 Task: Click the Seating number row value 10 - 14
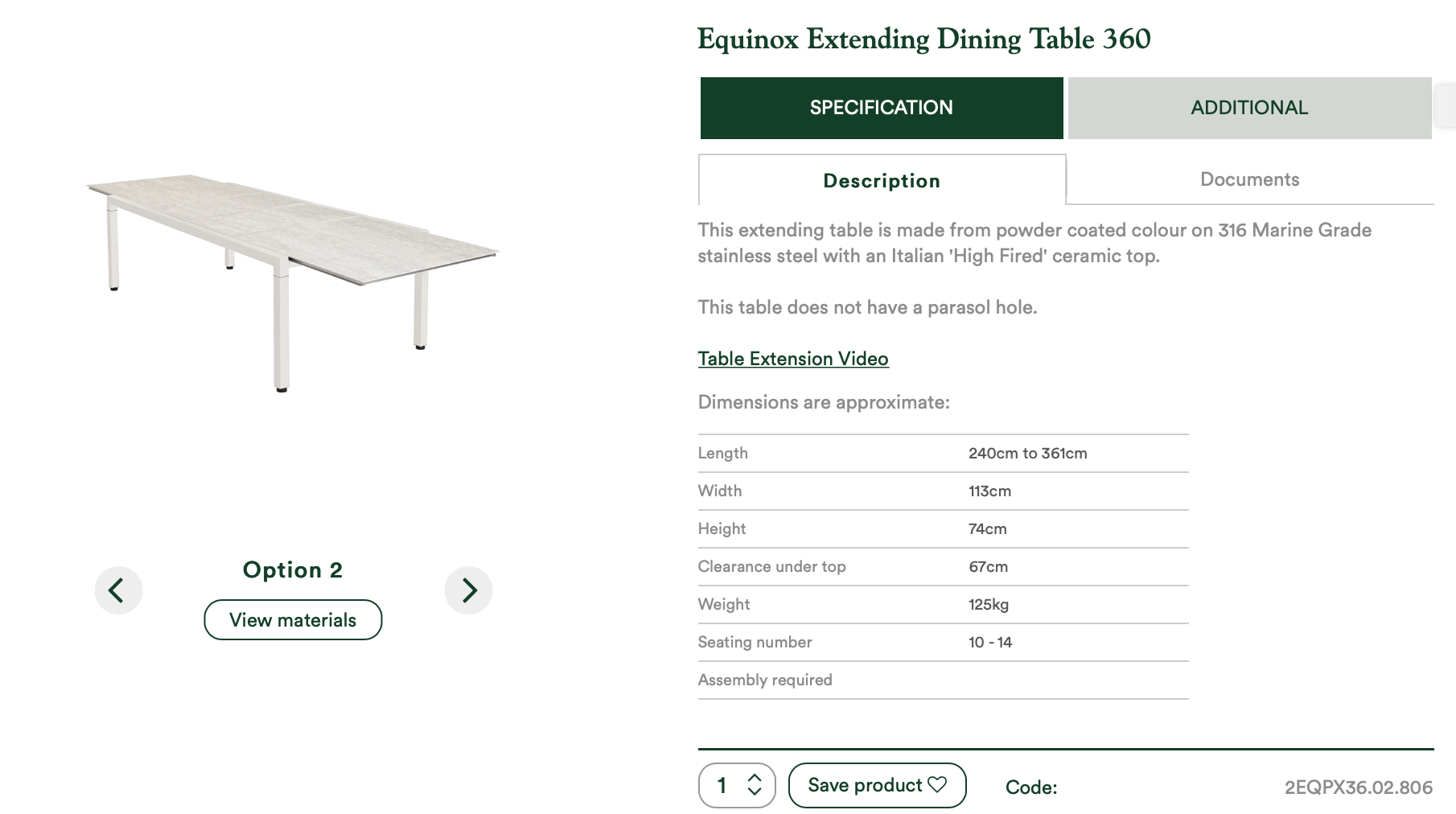click(x=990, y=642)
